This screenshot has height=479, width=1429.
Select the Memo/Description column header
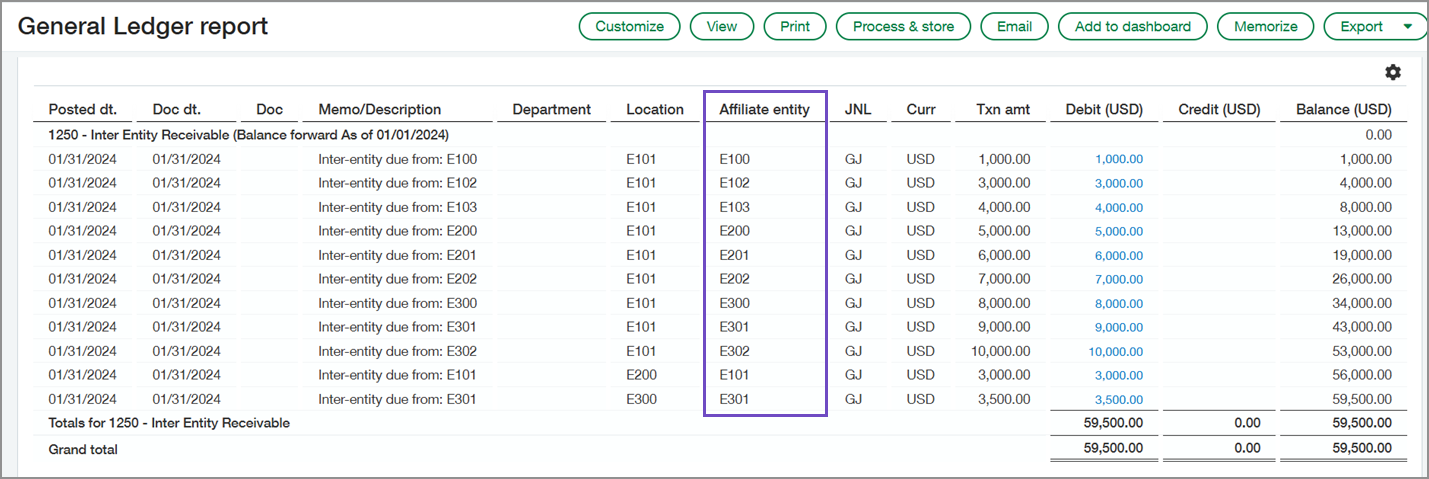(x=379, y=110)
